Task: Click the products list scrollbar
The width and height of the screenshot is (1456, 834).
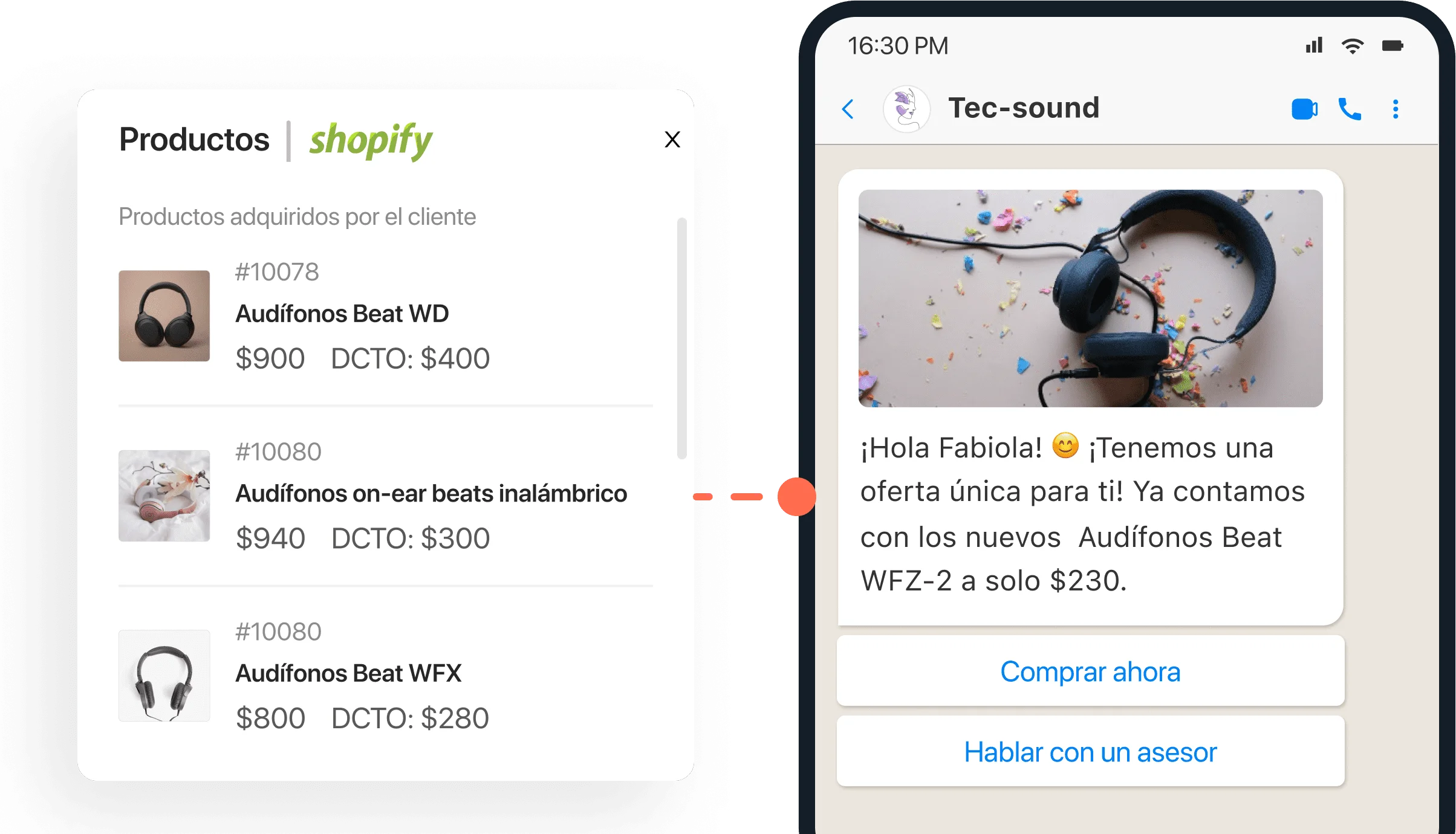Action: tap(682, 338)
